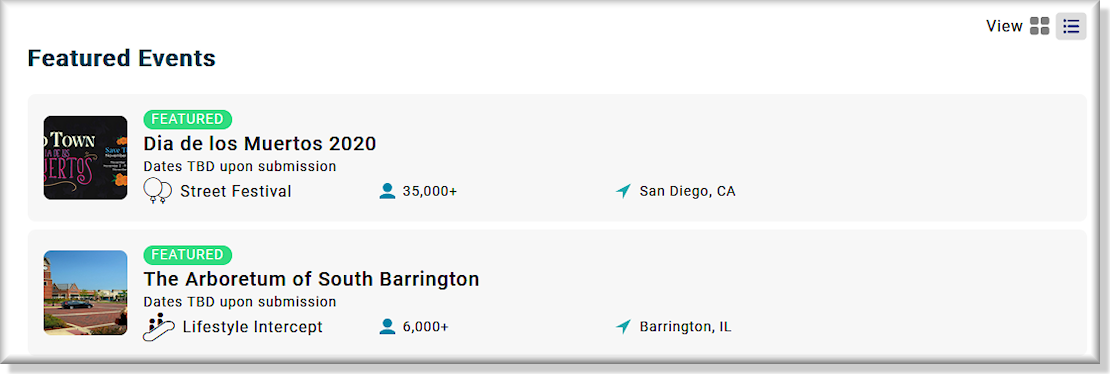Click FEATURED badge on Dia de los Muertos

click(x=188, y=119)
